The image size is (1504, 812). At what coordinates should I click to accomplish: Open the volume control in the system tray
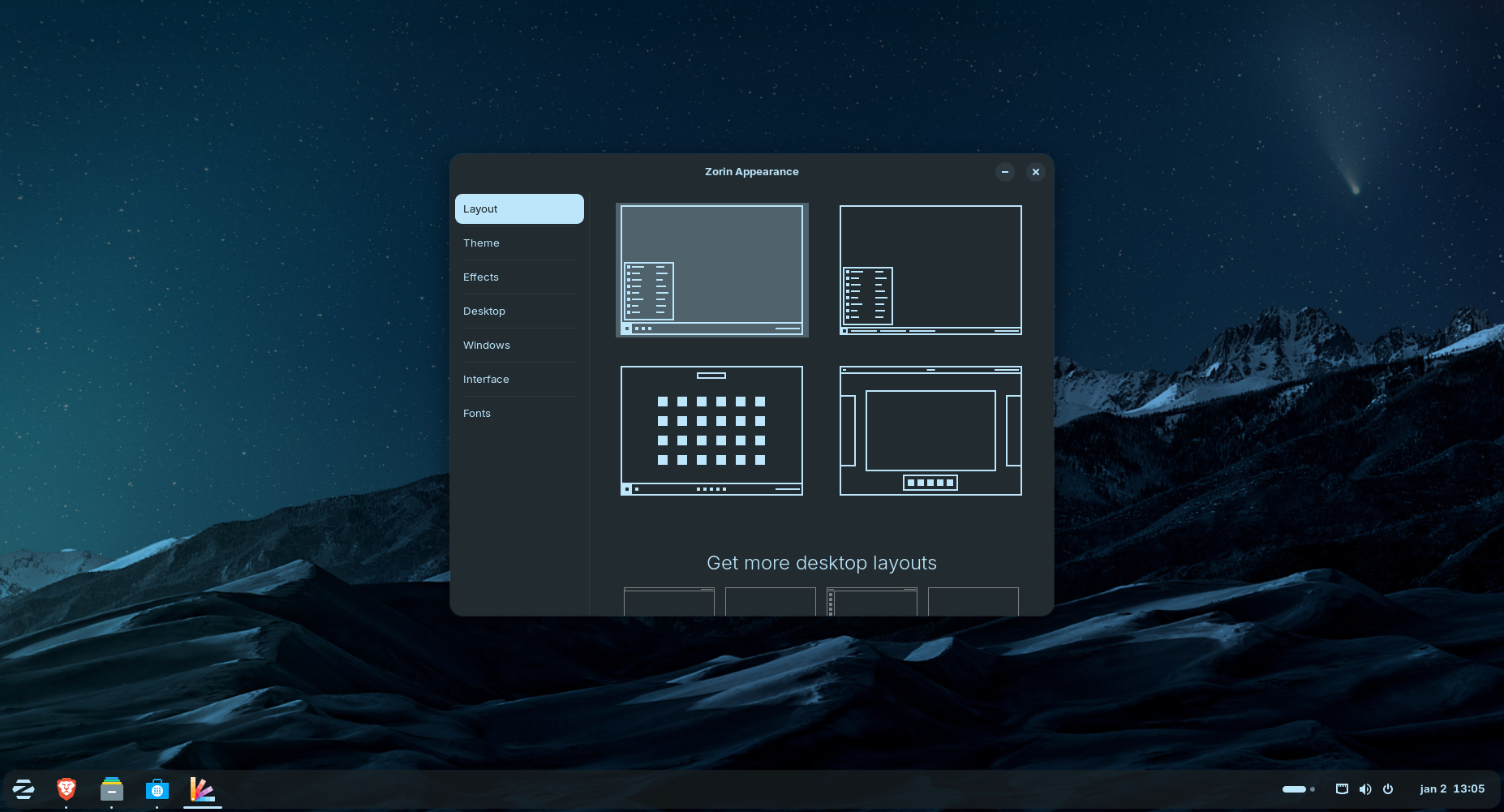pos(1365,788)
